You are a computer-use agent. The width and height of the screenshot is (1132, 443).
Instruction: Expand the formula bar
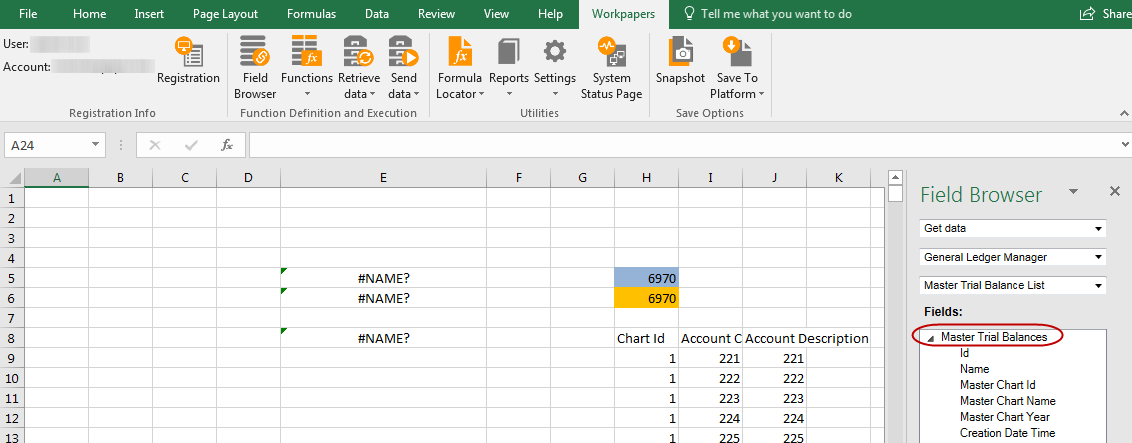pos(1126,145)
